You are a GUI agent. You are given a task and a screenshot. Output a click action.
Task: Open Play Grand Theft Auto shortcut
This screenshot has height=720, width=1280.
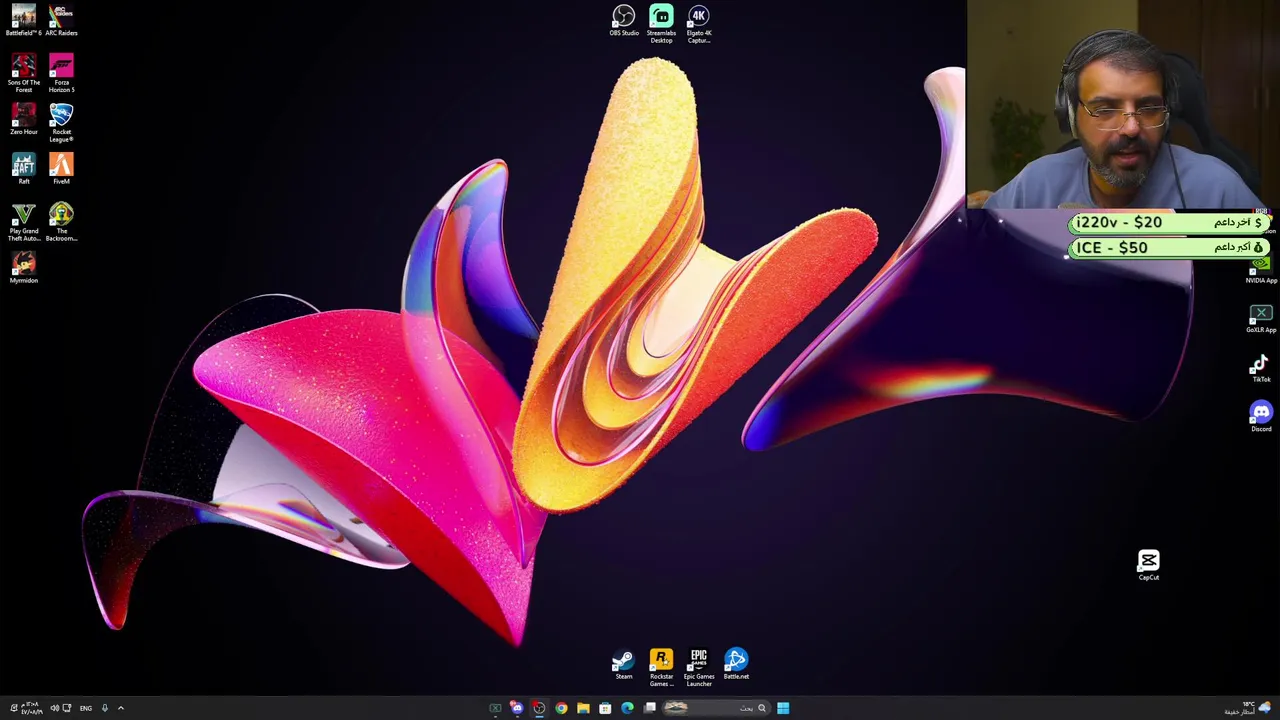tap(23, 222)
